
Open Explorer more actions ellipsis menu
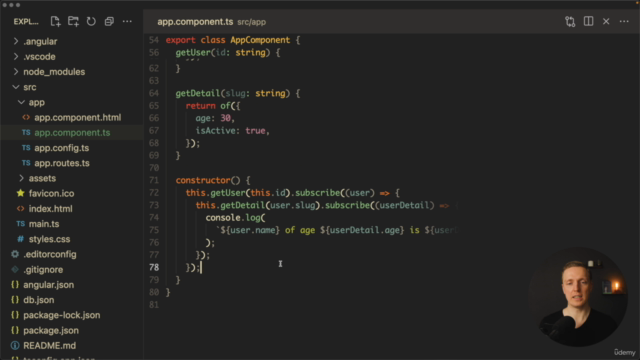tap(127, 21)
